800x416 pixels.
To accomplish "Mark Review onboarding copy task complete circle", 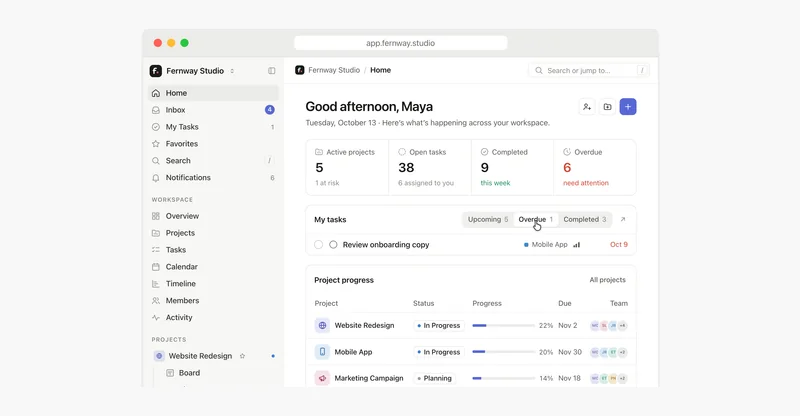I will coord(333,244).
